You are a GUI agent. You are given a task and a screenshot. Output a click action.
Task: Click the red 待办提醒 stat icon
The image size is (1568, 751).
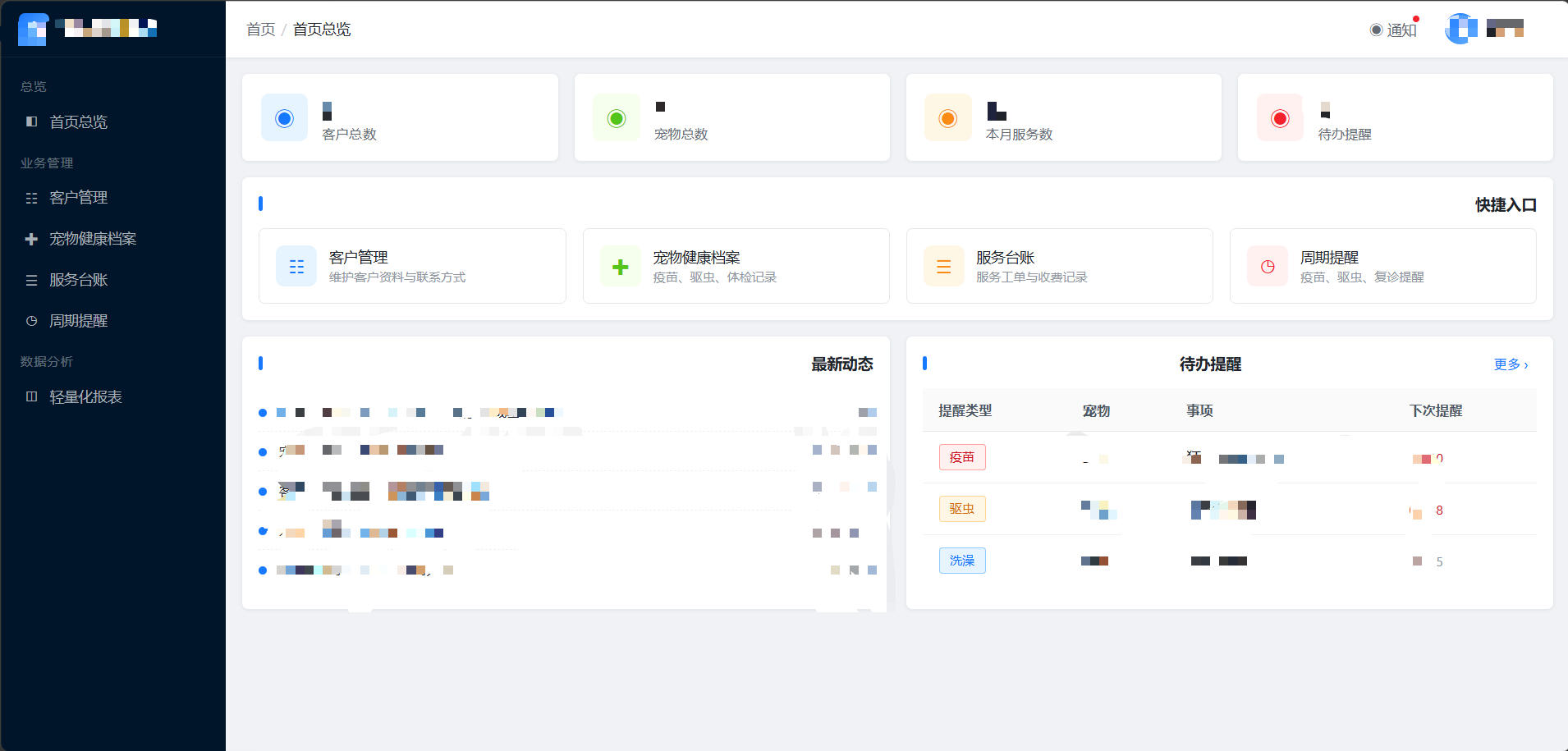[x=1280, y=118]
